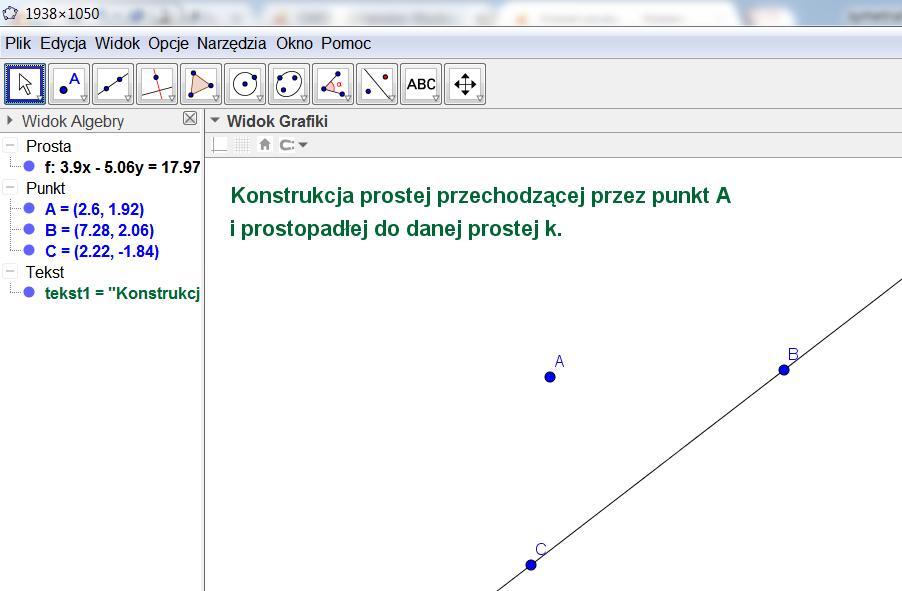
Task: Open the Widok menu
Action: (x=117, y=44)
